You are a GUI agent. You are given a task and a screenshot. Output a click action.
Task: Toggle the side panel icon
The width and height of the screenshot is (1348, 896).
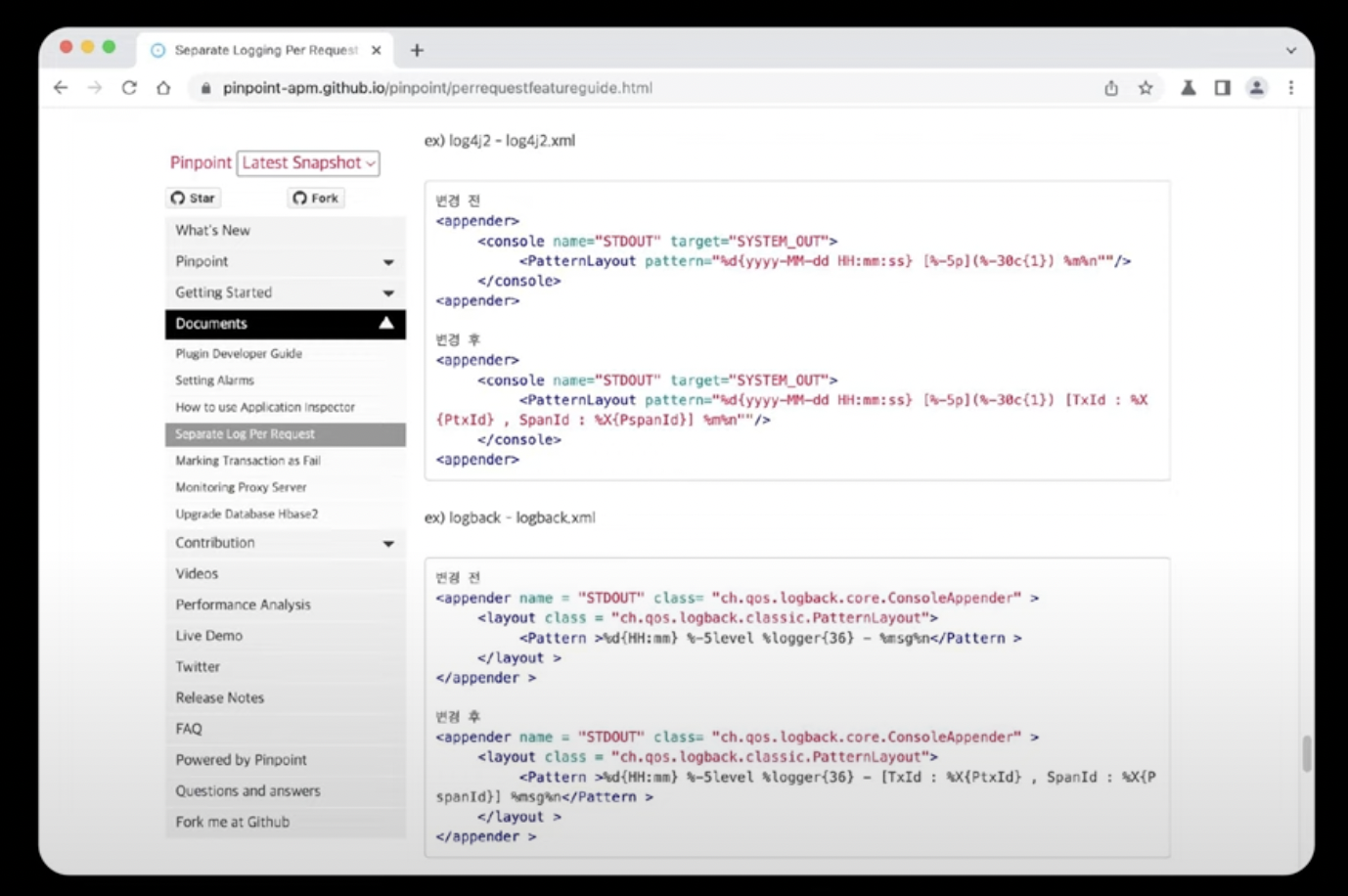1223,88
